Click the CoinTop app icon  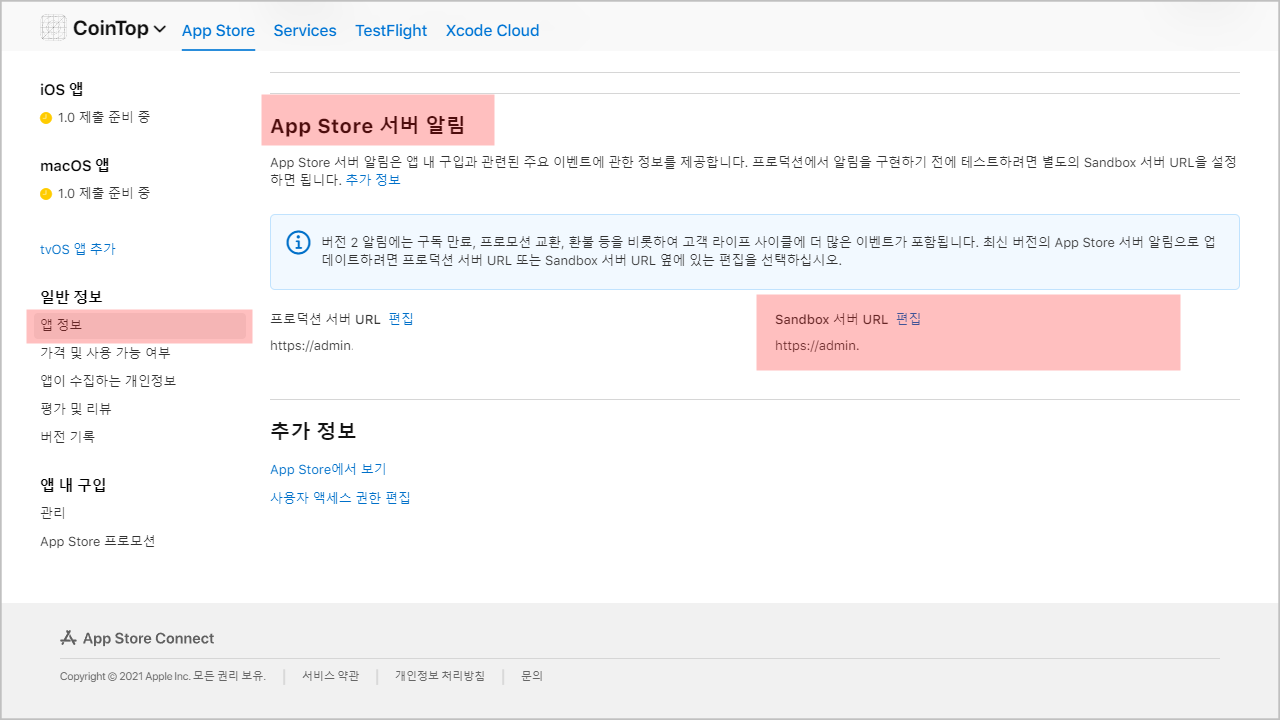tap(53, 29)
